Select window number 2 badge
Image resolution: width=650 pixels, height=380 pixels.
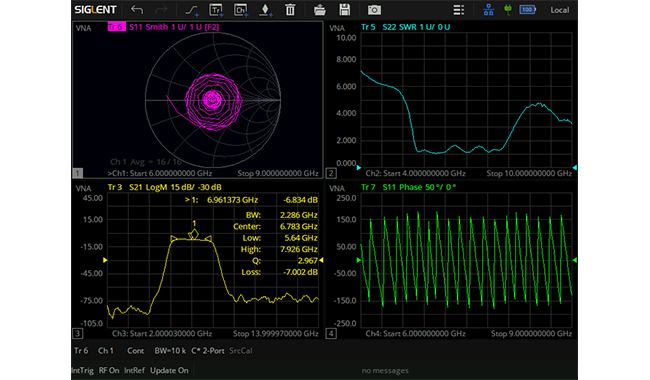[x=331, y=173]
